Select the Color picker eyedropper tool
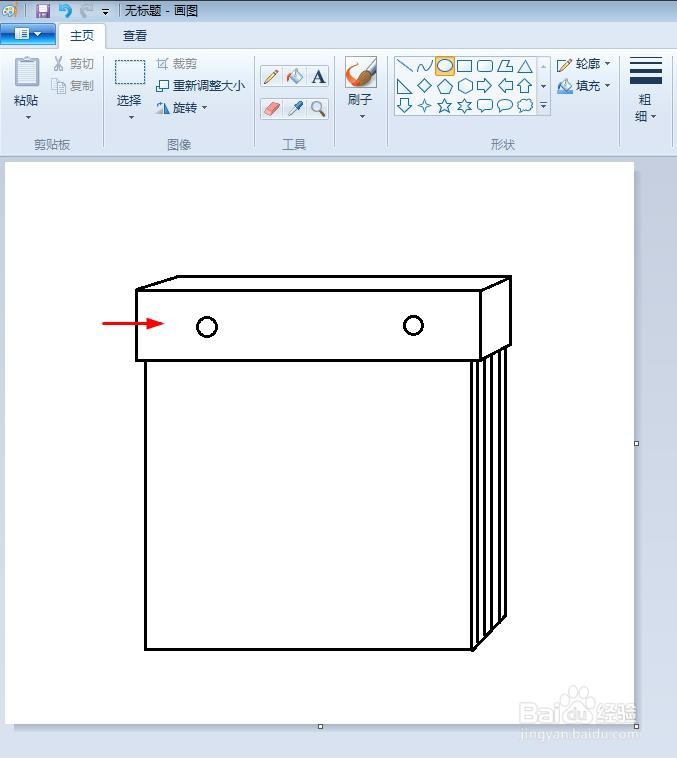 click(294, 108)
